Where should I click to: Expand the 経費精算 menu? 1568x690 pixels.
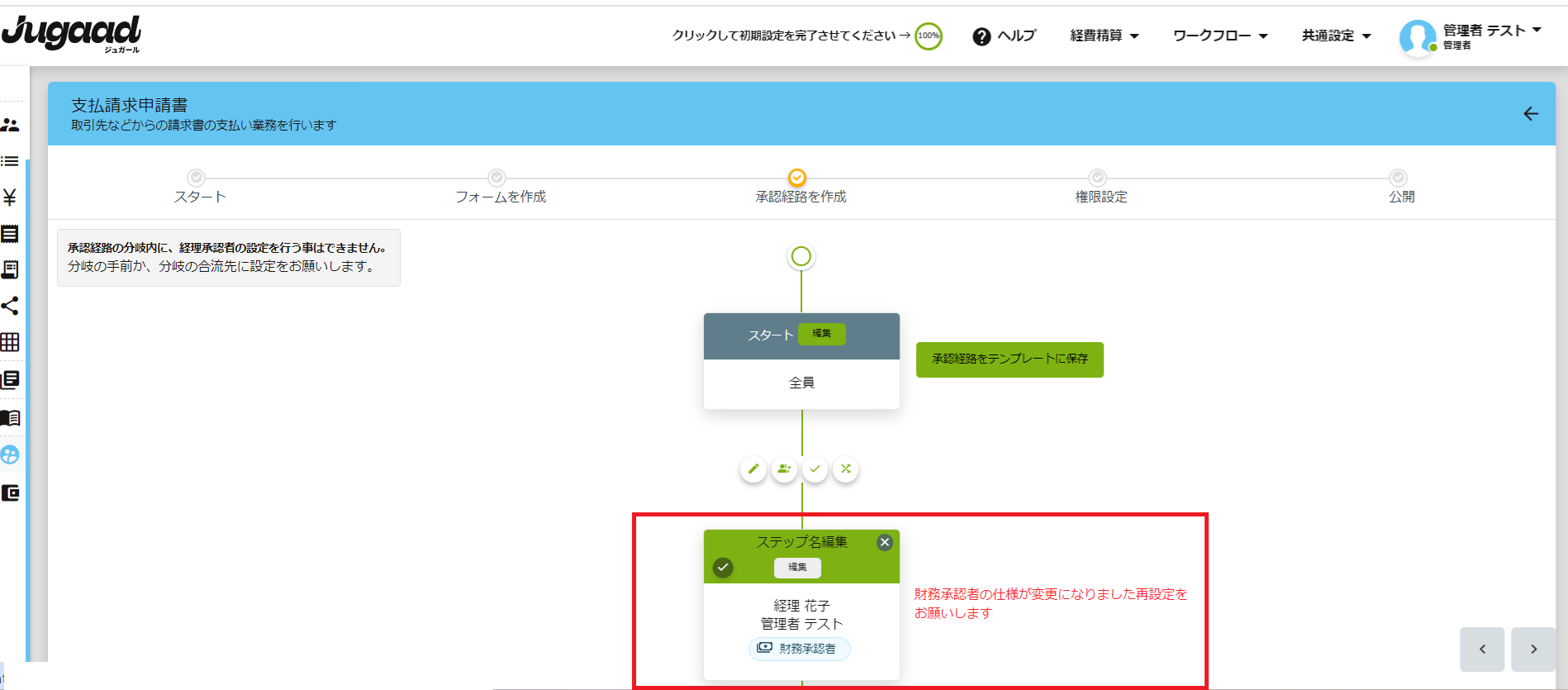(1105, 36)
